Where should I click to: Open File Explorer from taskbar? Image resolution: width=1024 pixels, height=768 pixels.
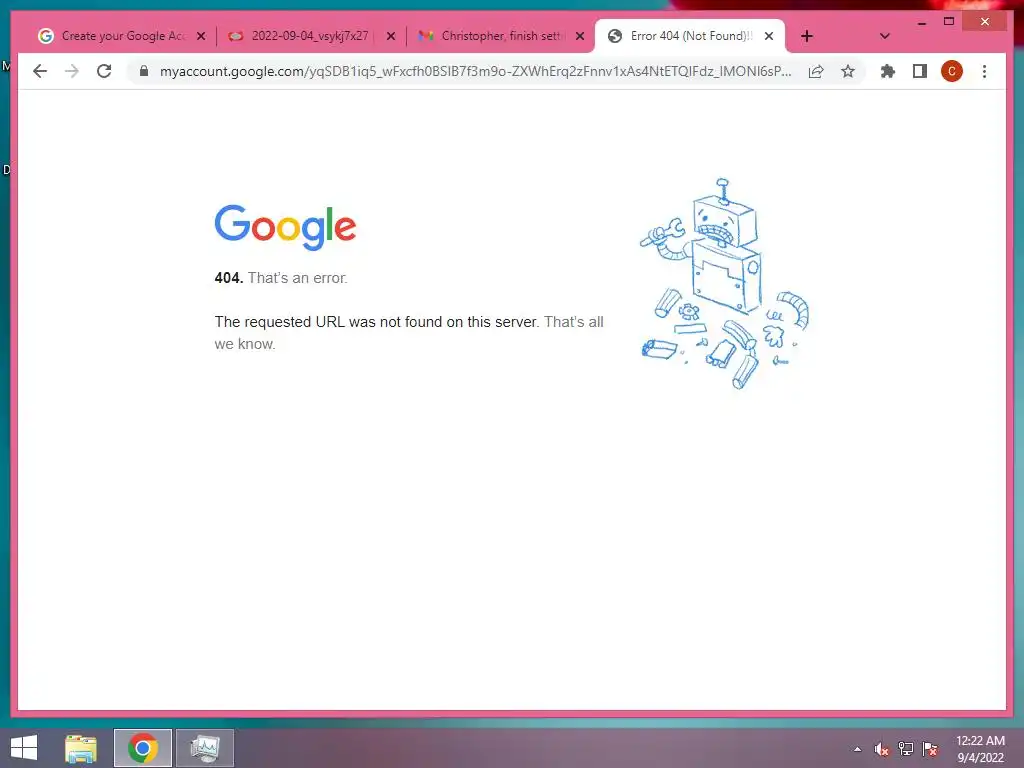[x=81, y=748]
